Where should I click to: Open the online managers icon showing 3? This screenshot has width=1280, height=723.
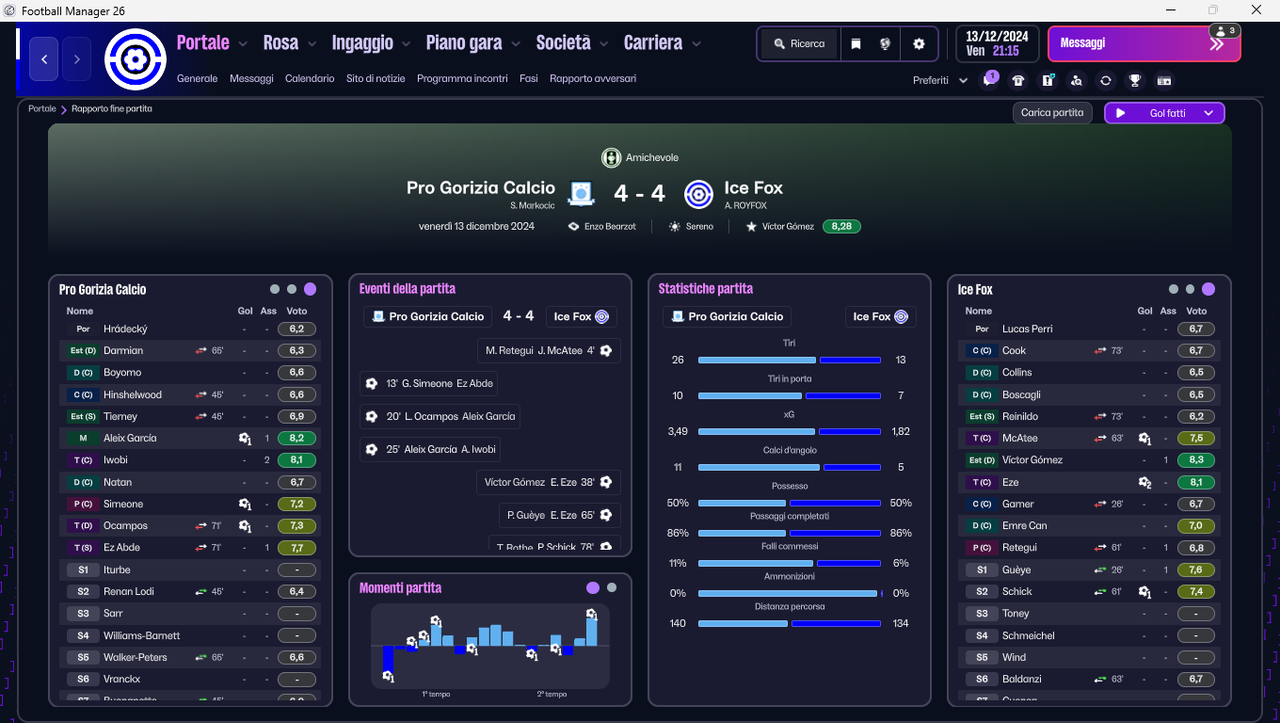pyautogui.click(x=1227, y=31)
